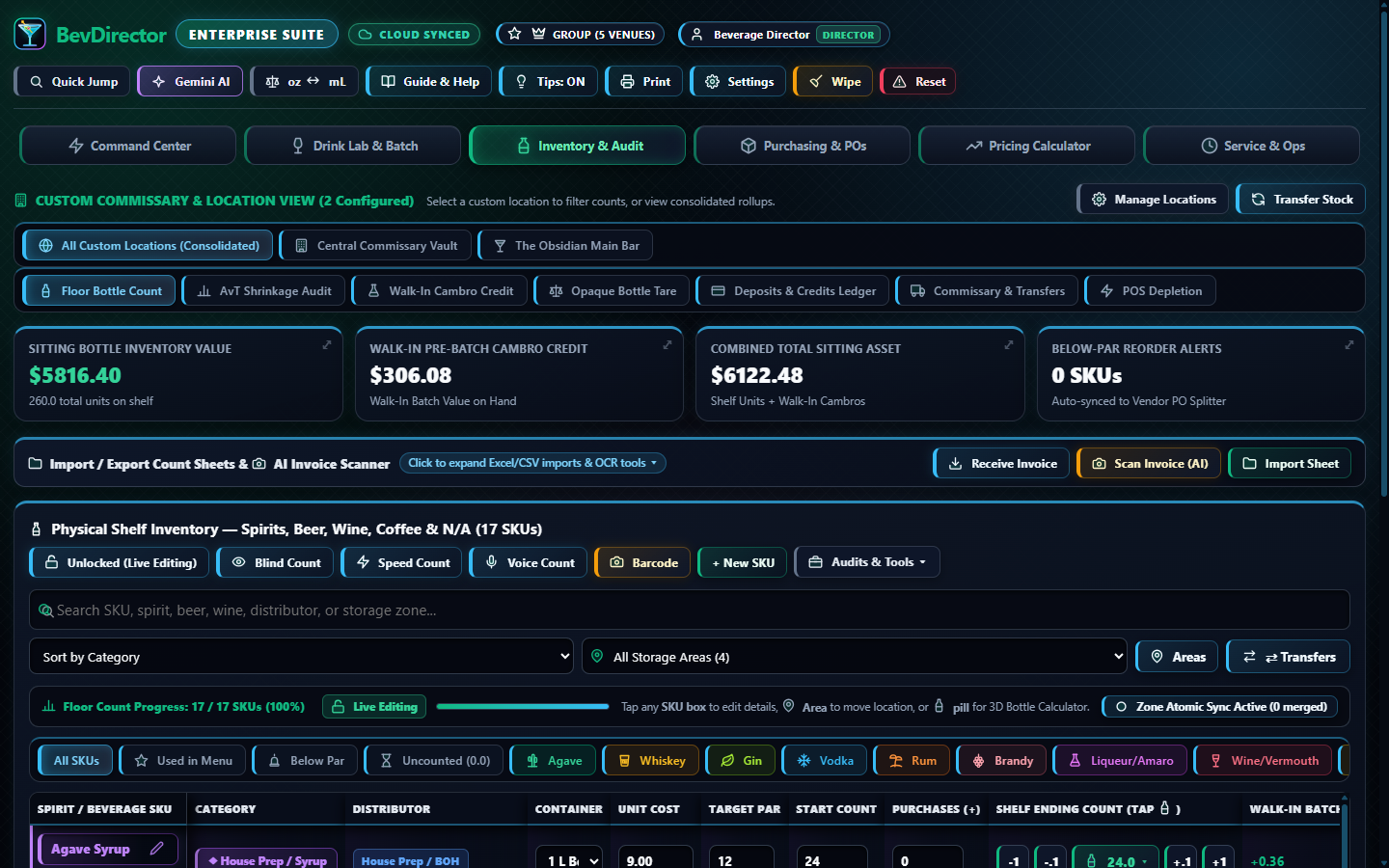The image size is (1389, 868).
Task: Toggle Blind Count mode
Action: click(275, 562)
